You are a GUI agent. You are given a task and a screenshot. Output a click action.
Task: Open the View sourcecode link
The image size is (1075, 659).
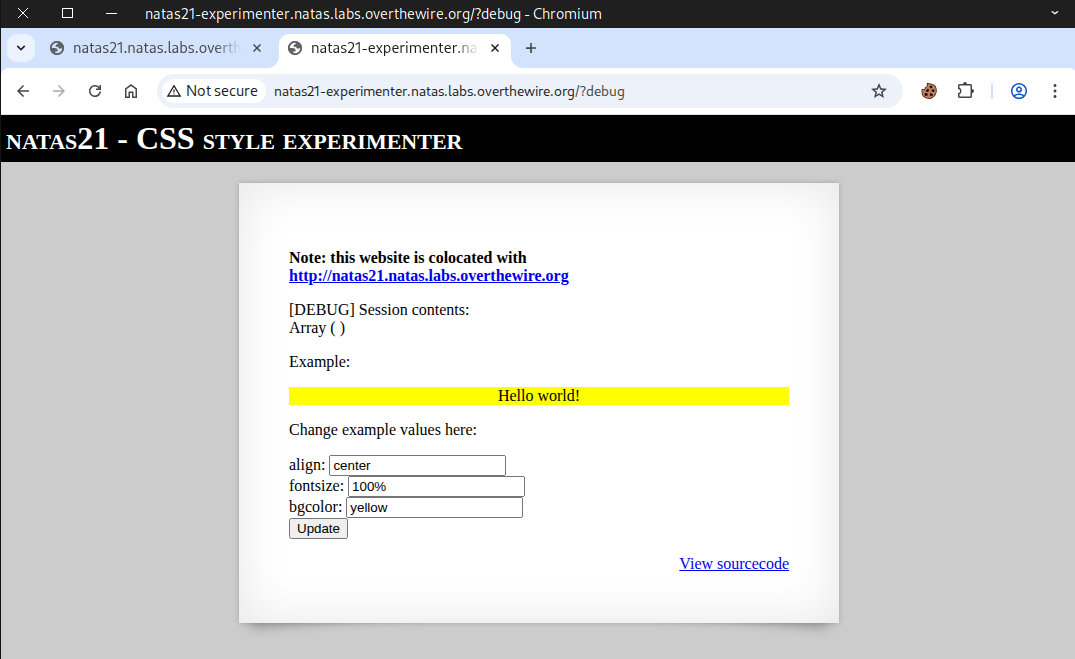tap(733, 564)
